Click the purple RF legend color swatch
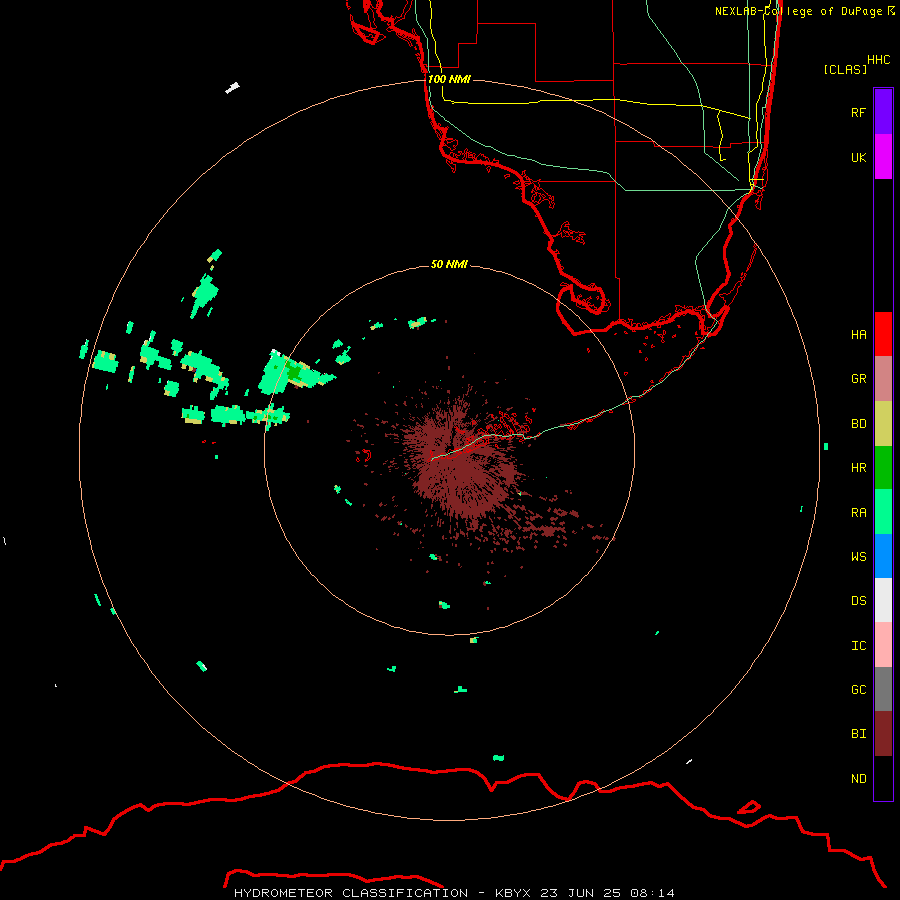The height and width of the screenshot is (900, 900). pos(883,112)
